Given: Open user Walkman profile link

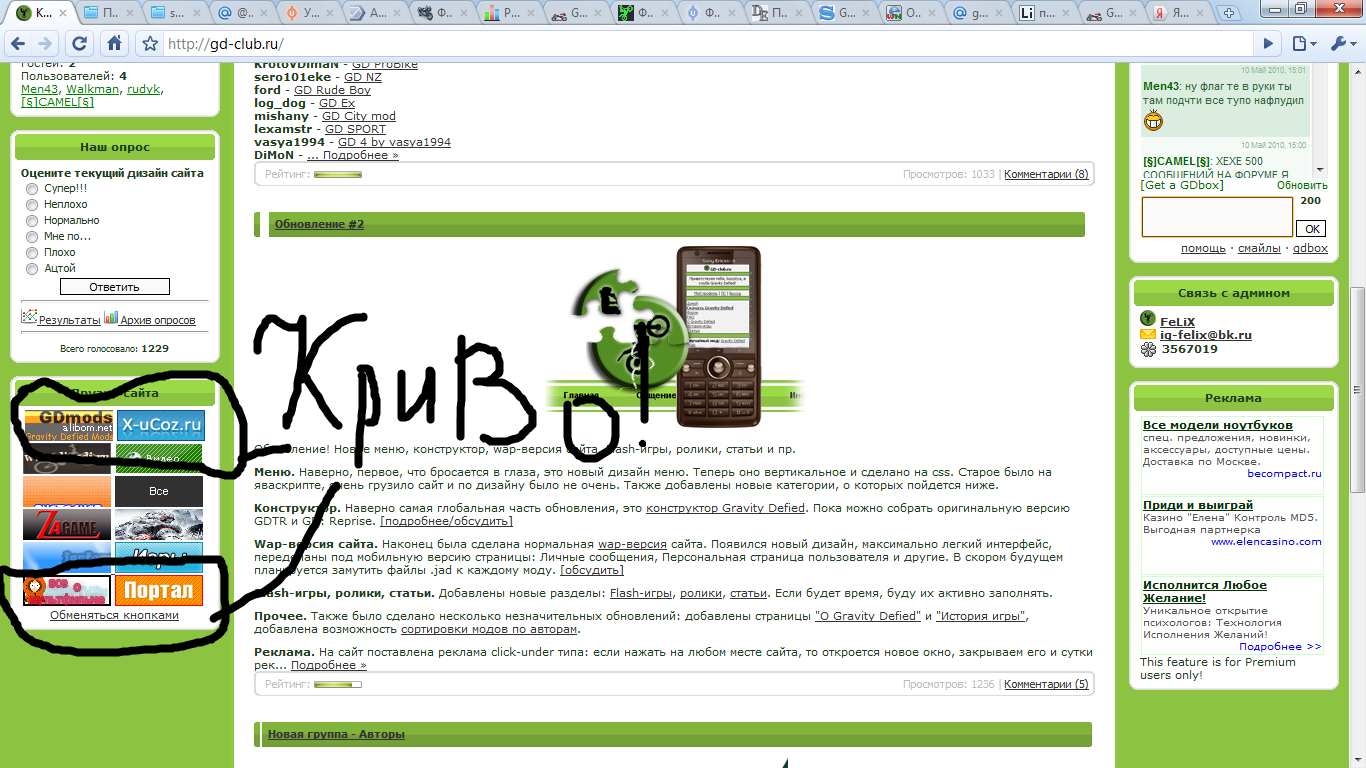Looking at the screenshot, I should pos(92,89).
